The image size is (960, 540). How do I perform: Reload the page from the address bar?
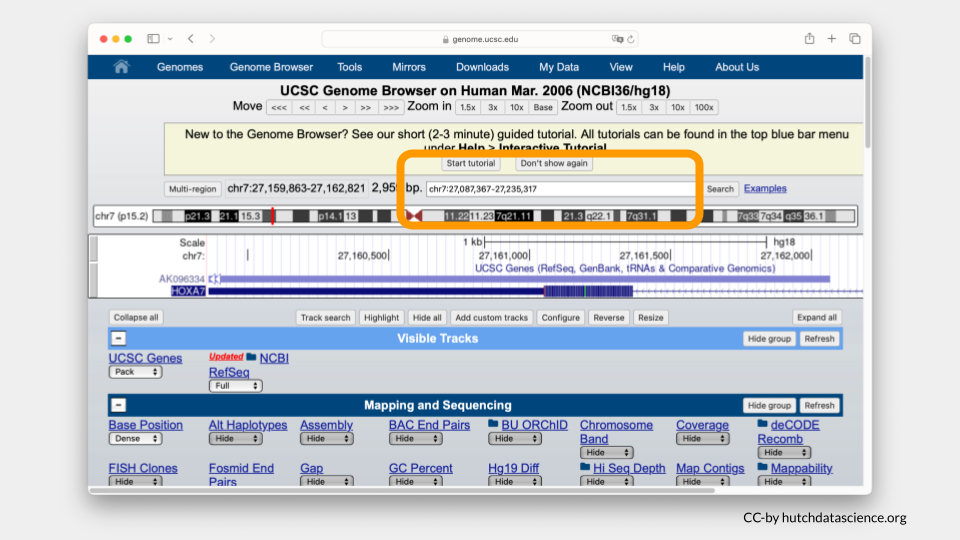631,39
